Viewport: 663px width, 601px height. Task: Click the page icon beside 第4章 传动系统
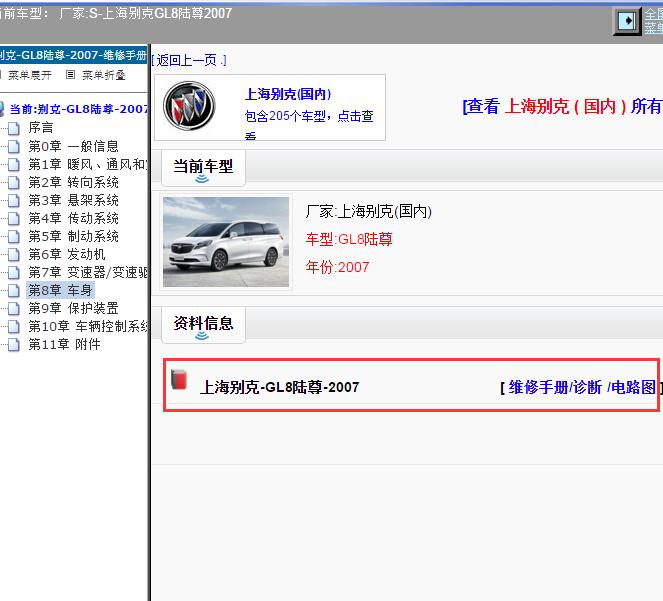point(14,218)
